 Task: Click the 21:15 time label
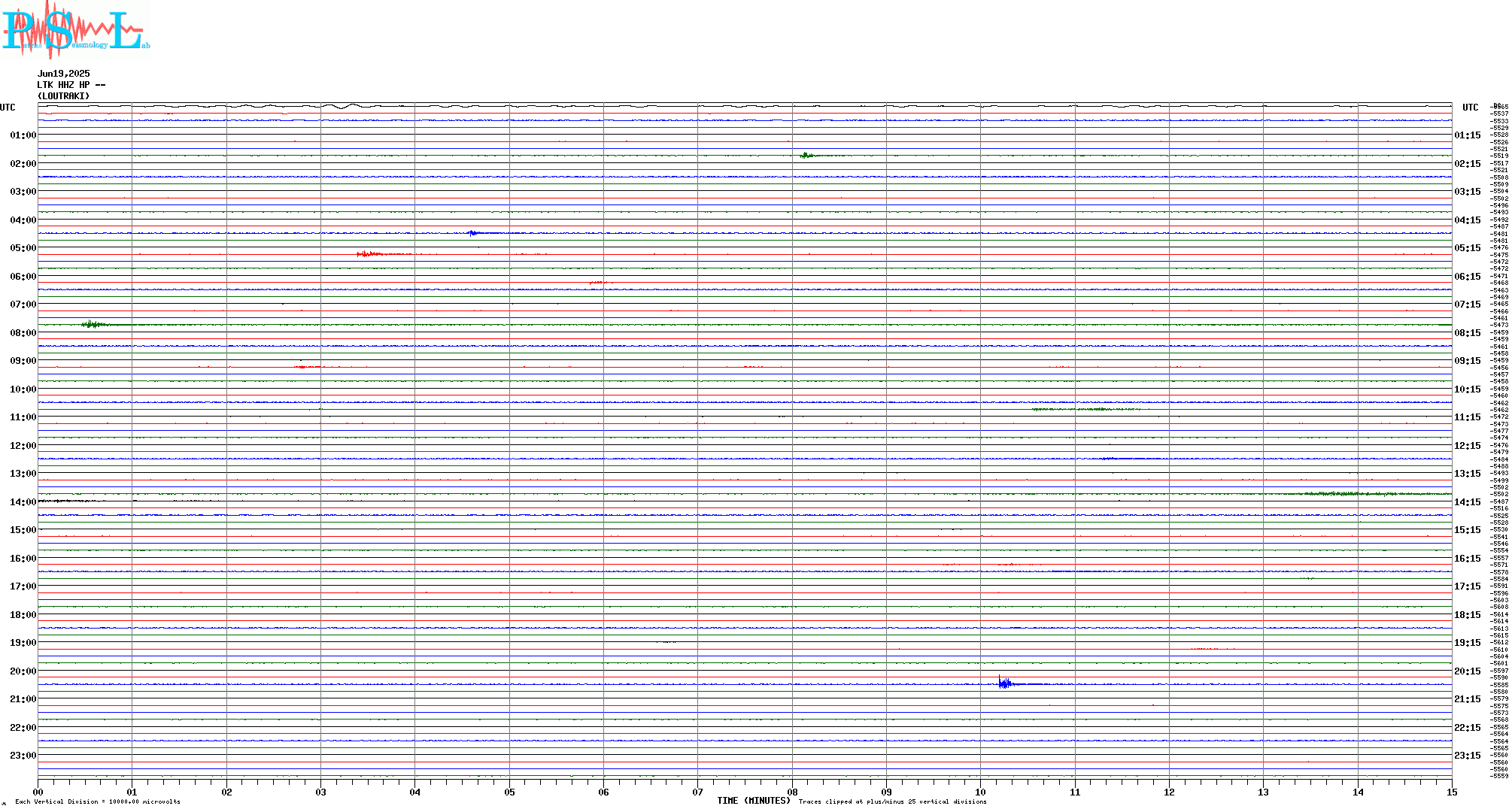click(x=1467, y=699)
